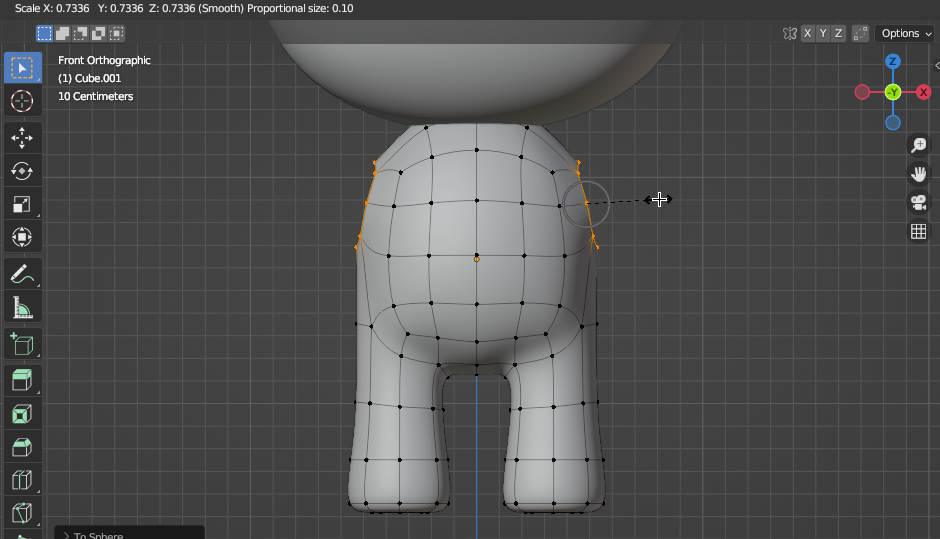Toggle Y axis mirror
The height and width of the screenshot is (539, 940).
(x=823, y=34)
